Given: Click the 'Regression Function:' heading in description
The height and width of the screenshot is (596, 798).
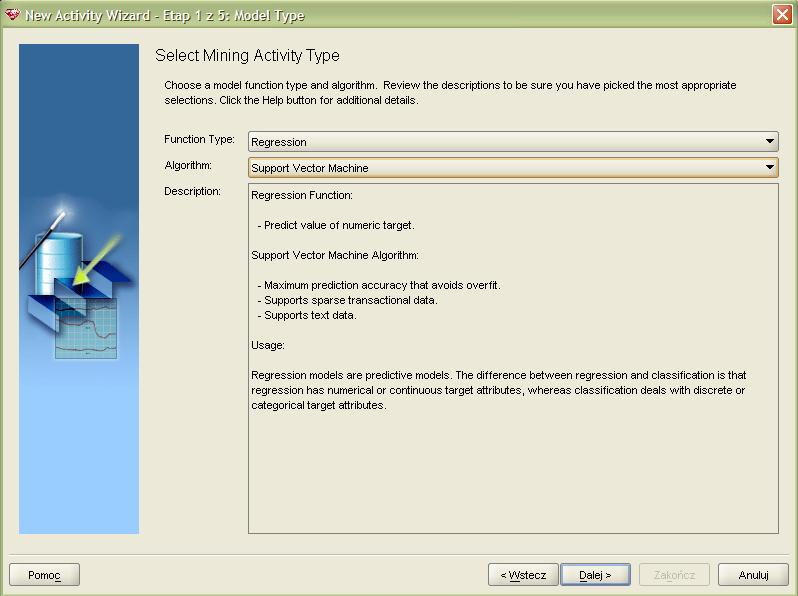Looking at the screenshot, I should [302, 195].
